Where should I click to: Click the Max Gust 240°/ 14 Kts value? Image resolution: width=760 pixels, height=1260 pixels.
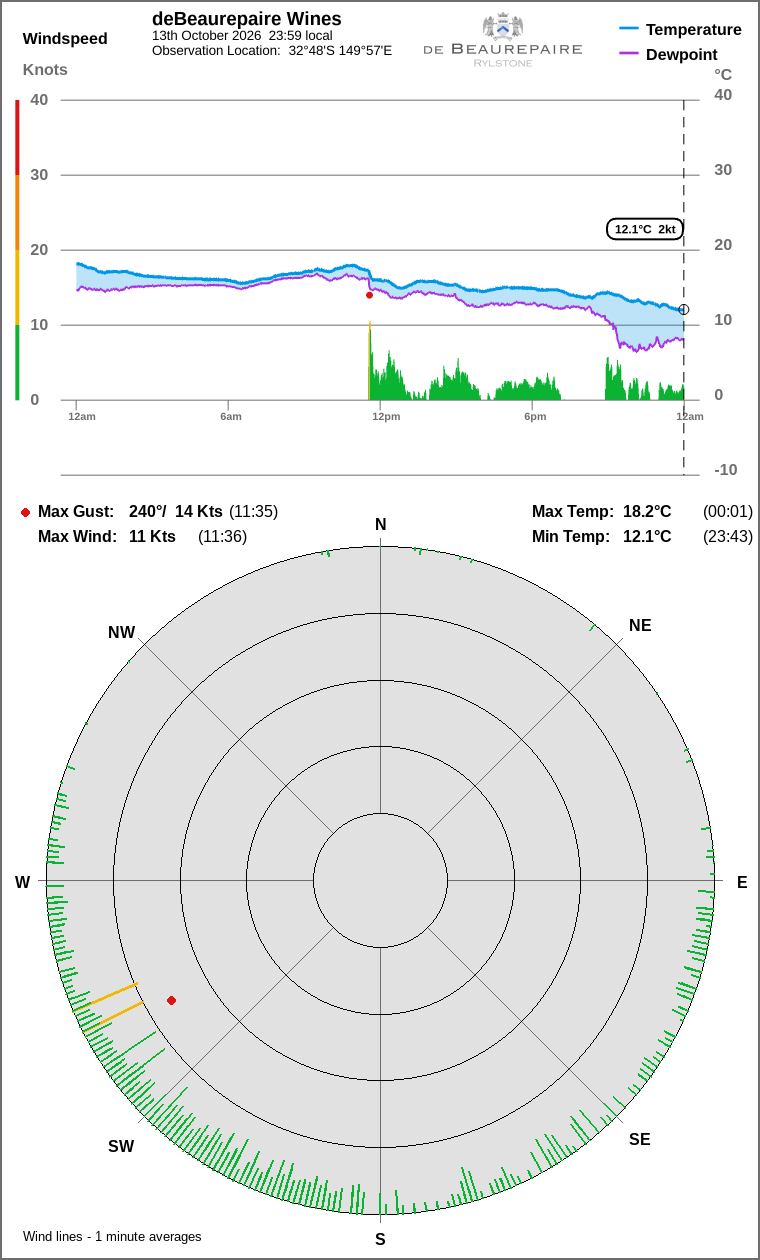pyautogui.click(x=176, y=512)
